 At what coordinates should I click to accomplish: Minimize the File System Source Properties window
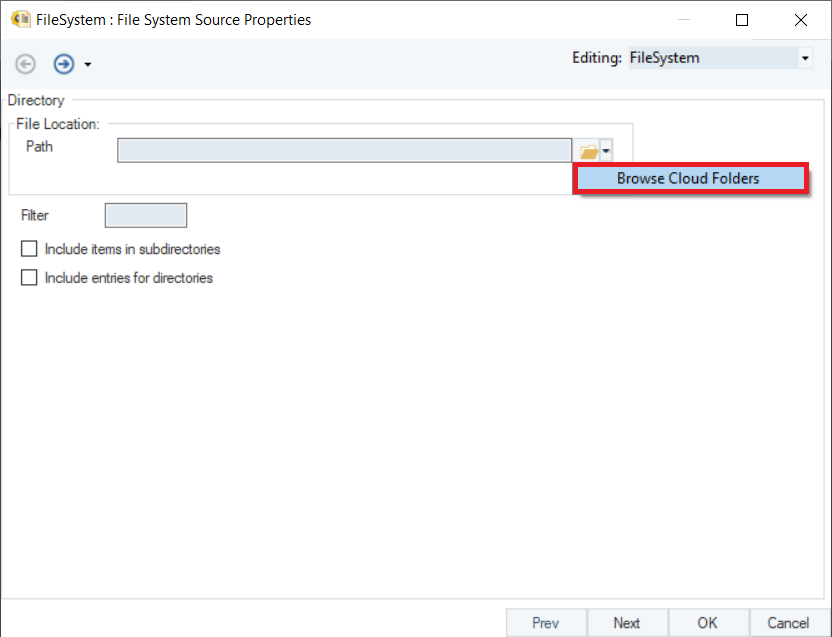pos(684,20)
